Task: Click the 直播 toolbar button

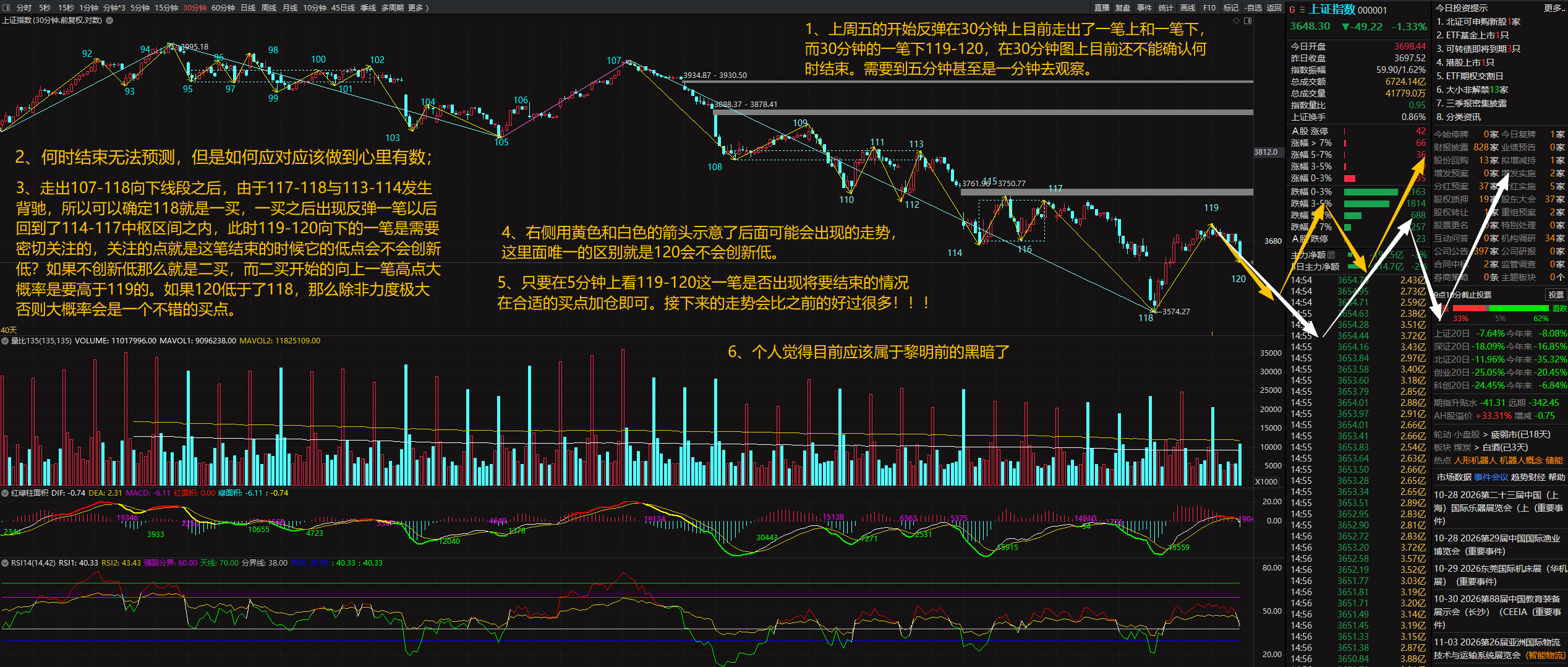Action: coord(1102,7)
